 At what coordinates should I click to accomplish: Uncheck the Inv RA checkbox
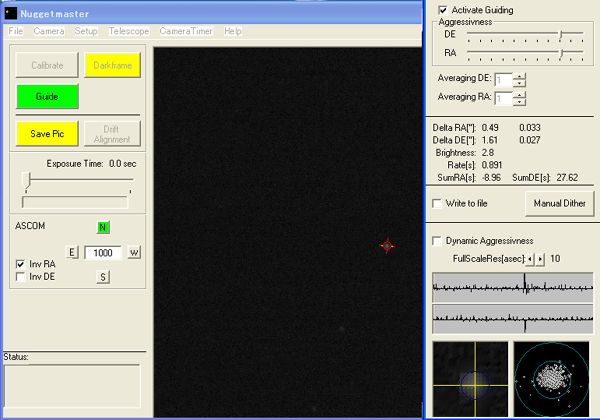pyautogui.click(x=22, y=264)
